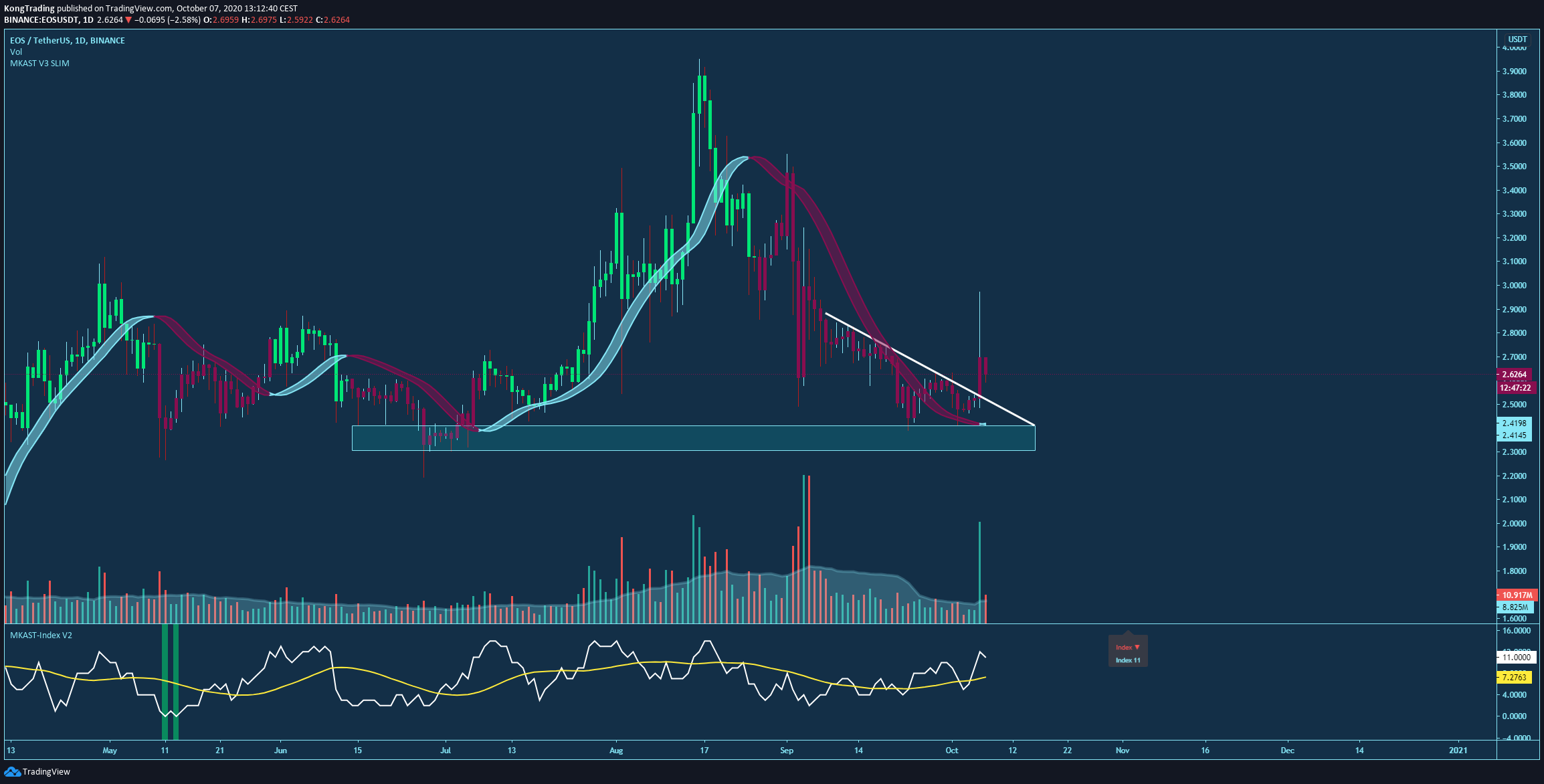Click the Sep date axis label
This screenshot has width=1544, height=784.
787,751
